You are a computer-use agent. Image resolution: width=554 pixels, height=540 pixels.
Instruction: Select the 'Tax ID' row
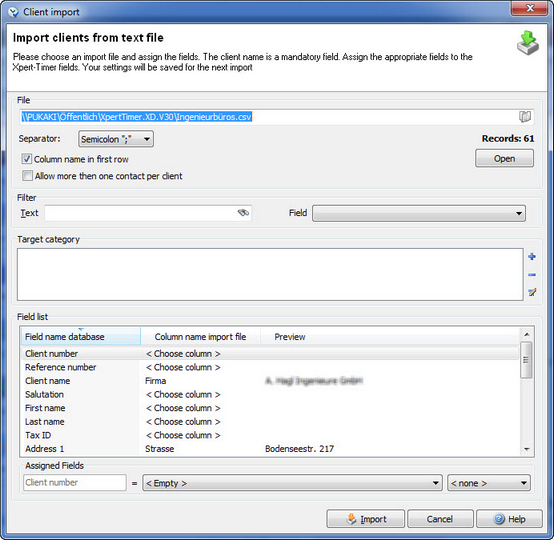(x=270, y=435)
